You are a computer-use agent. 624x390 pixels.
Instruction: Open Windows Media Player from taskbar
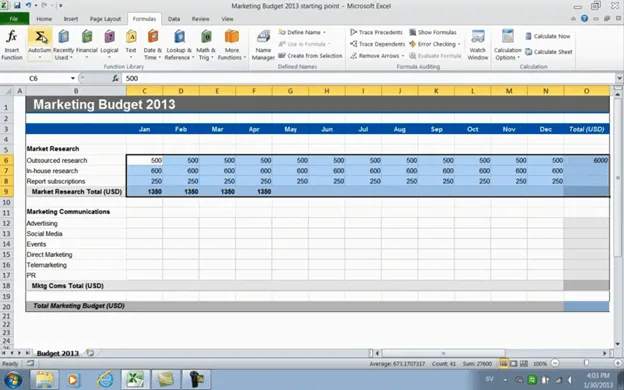coord(73,379)
